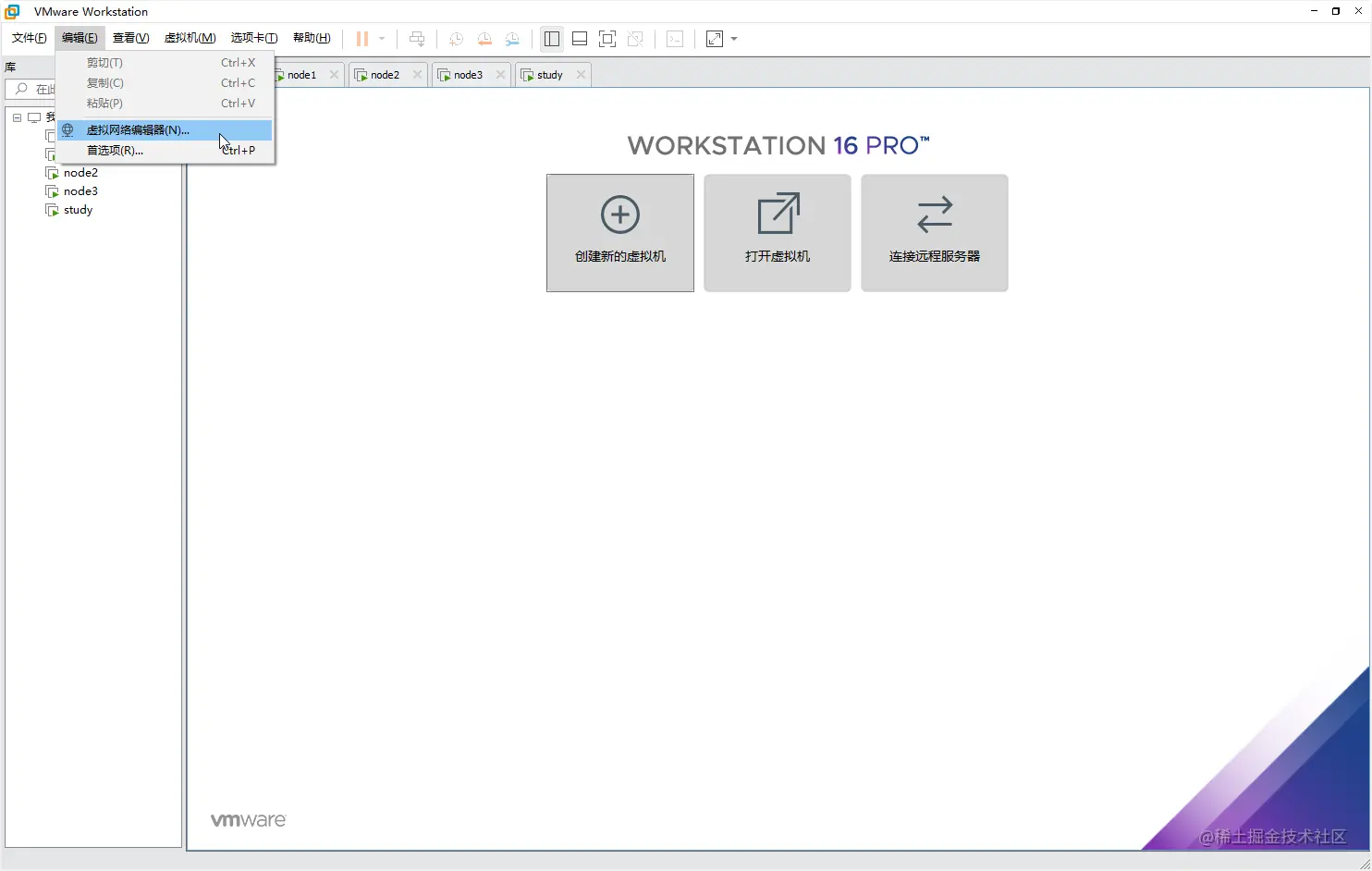Screen dimensions: 1372x871
Task: Select 首选项(R)... menu entry
Action: coord(165,150)
